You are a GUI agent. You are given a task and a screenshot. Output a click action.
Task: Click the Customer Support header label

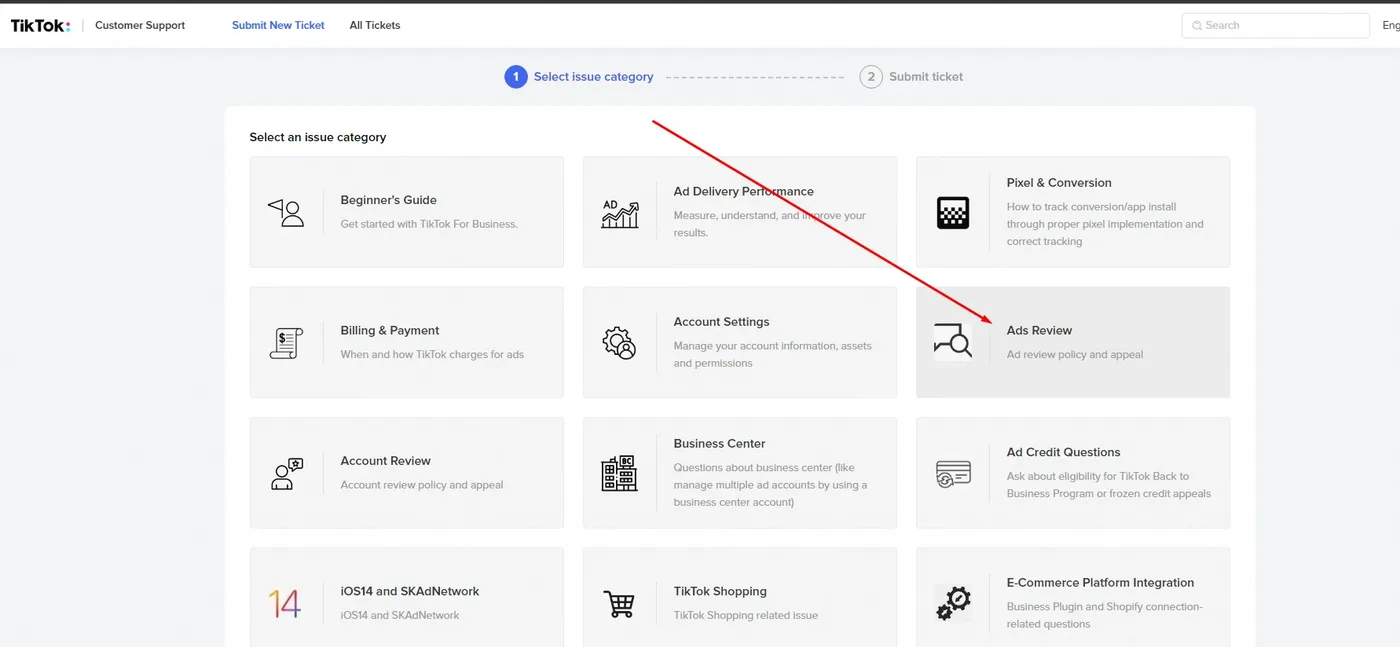click(140, 25)
